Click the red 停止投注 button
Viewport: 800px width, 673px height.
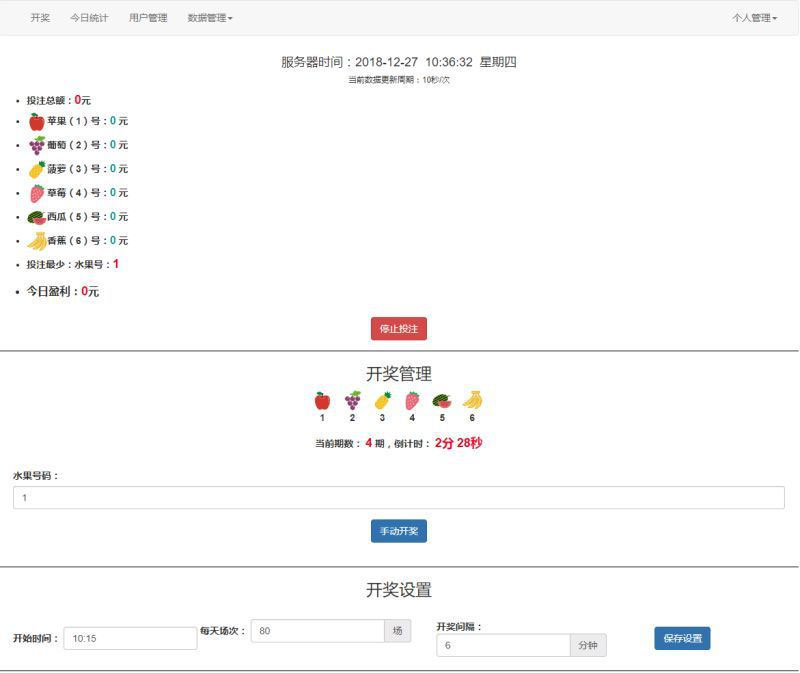[x=400, y=328]
